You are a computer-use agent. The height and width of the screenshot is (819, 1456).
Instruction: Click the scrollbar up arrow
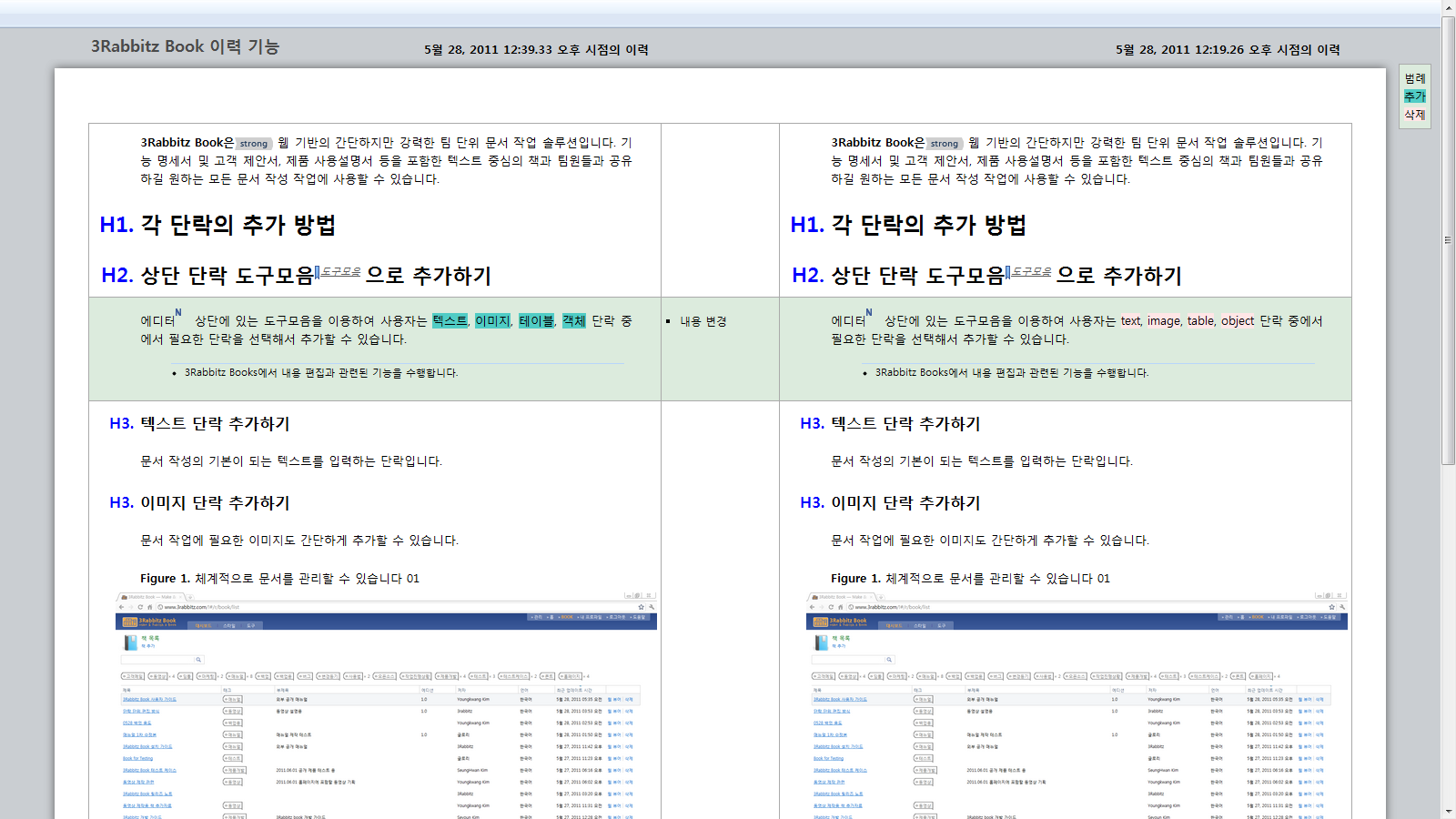(1449, 7)
